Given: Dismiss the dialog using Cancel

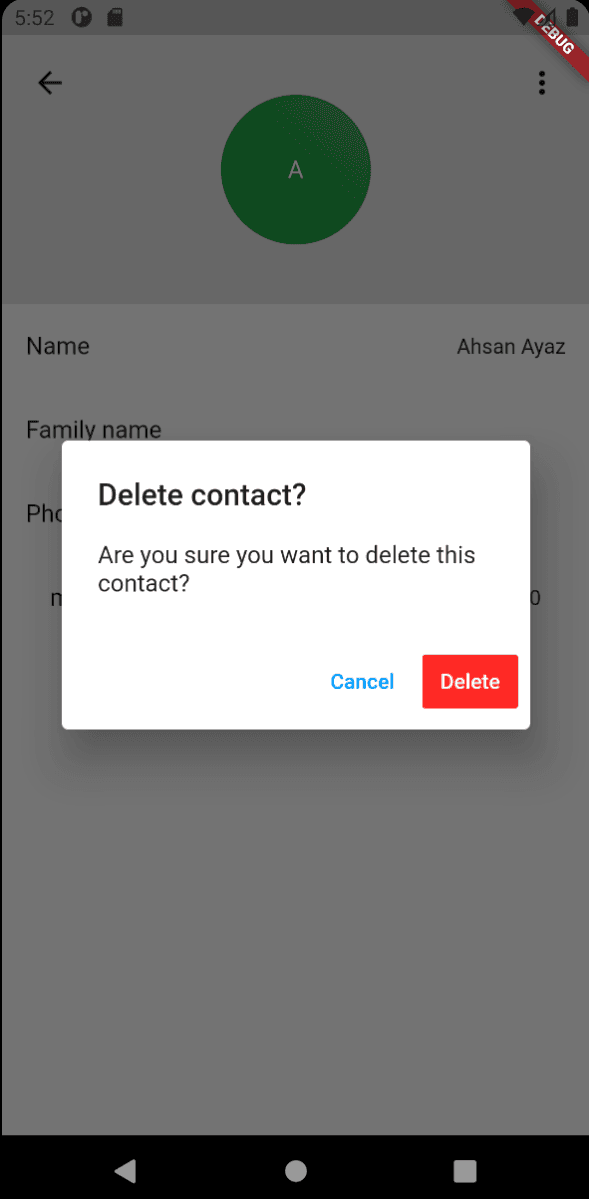Looking at the screenshot, I should 362,681.
